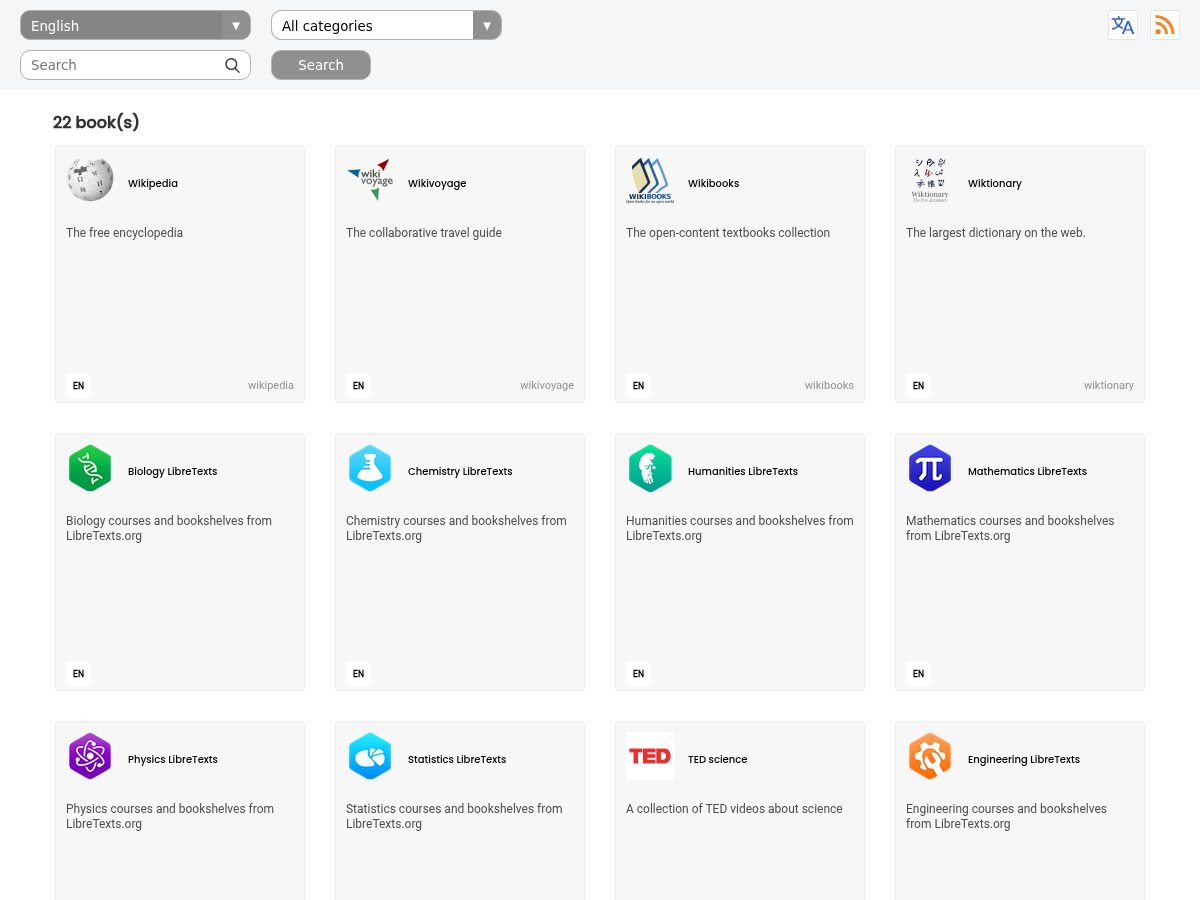1200x900 pixels.
Task: Click the magnifier icon in search box
Action: coord(232,65)
